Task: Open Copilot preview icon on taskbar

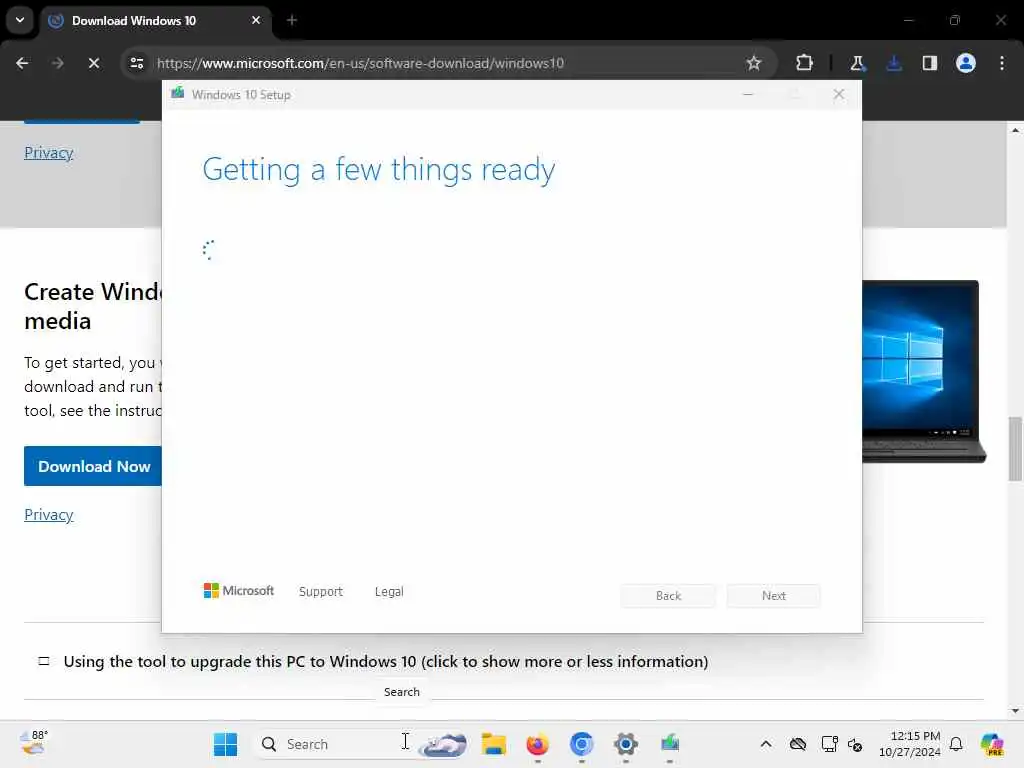Action: coord(992,744)
